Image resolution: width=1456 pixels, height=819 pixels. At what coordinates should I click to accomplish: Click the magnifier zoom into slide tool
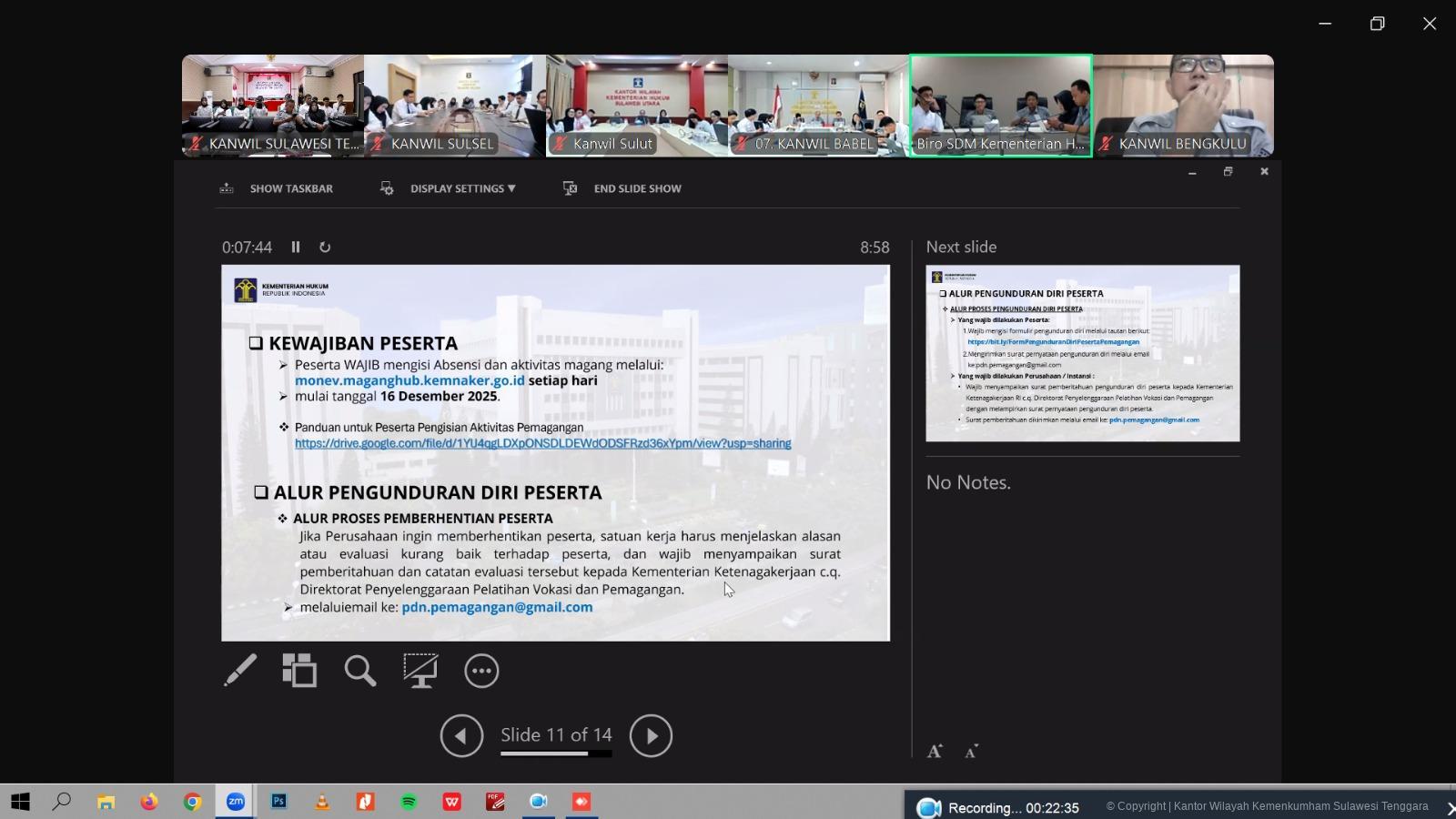(x=360, y=671)
